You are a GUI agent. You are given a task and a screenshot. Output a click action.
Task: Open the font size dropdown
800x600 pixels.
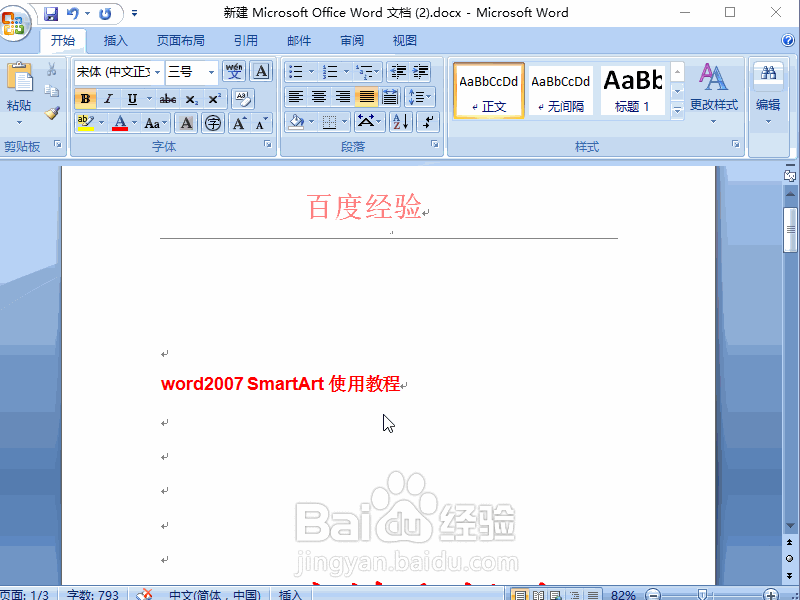click(x=211, y=72)
